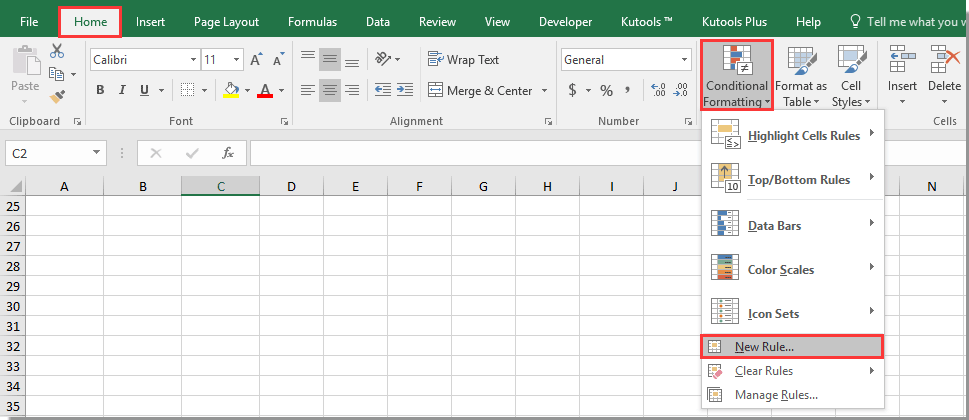Toggle Wrap Text for cells

click(x=463, y=60)
